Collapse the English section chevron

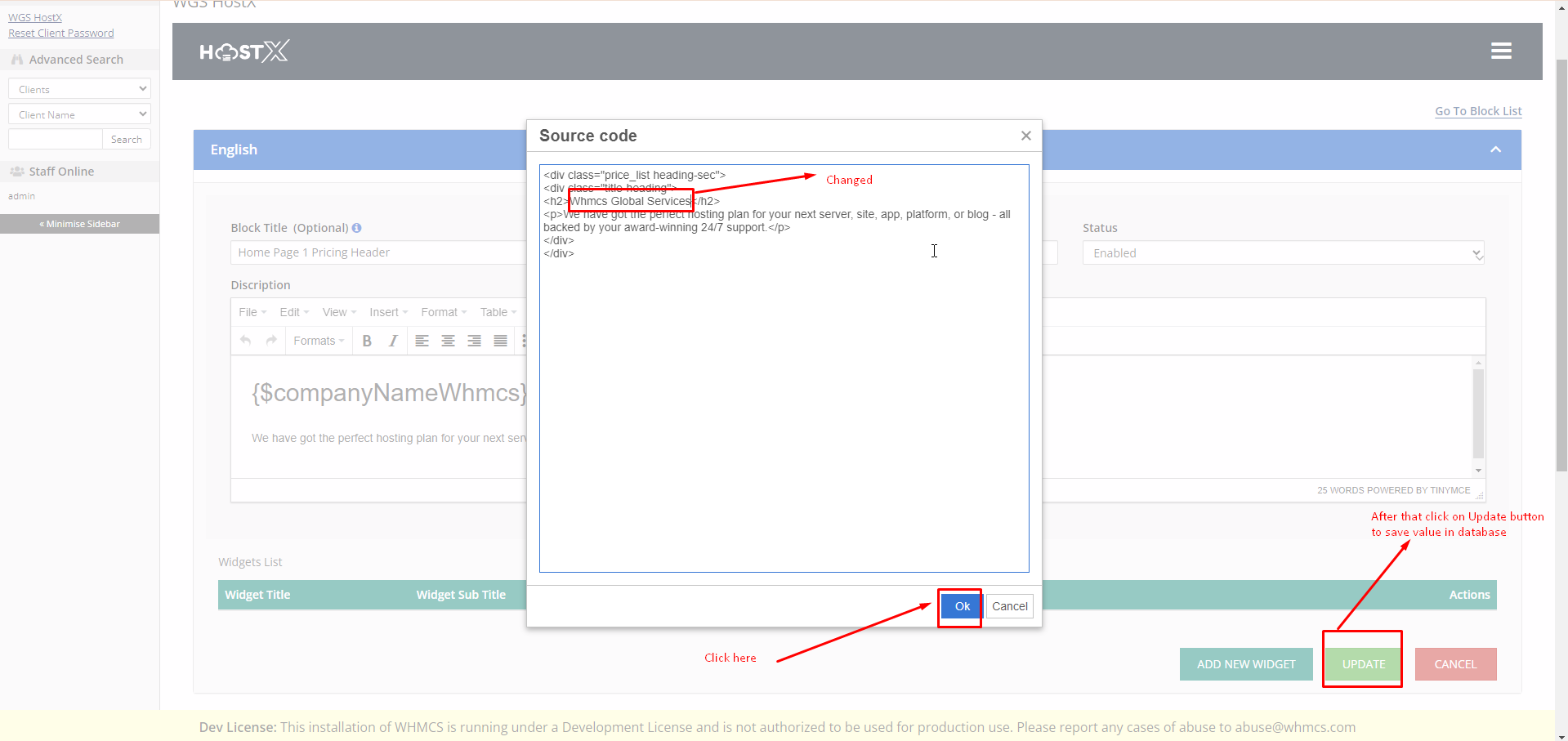tap(1495, 150)
